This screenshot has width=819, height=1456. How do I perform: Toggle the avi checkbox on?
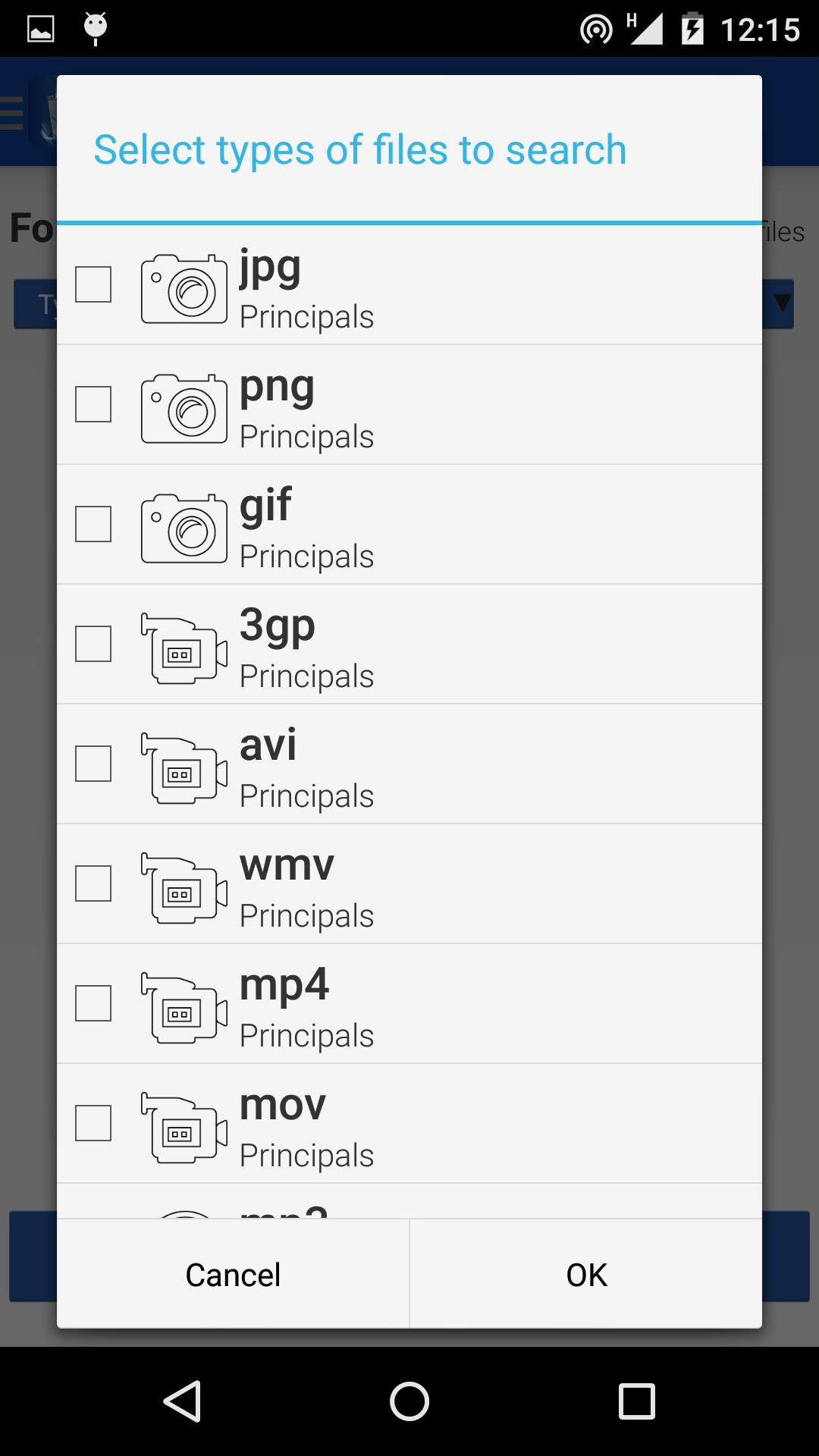click(x=93, y=764)
